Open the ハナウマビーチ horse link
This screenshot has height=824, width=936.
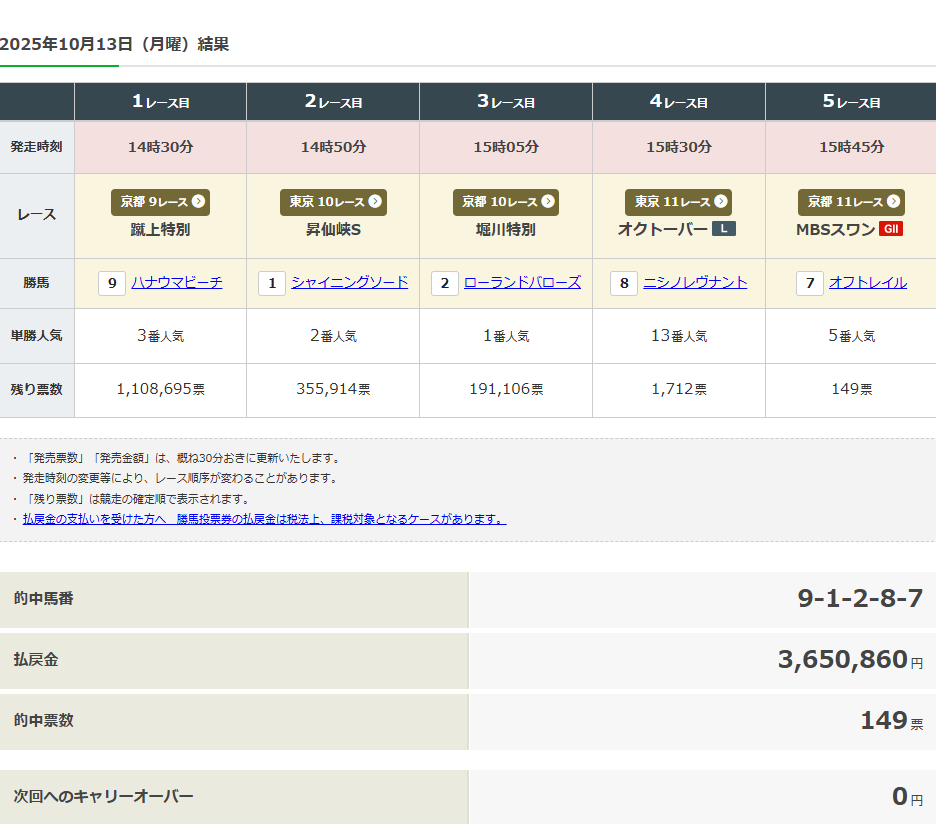[x=177, y=283]
